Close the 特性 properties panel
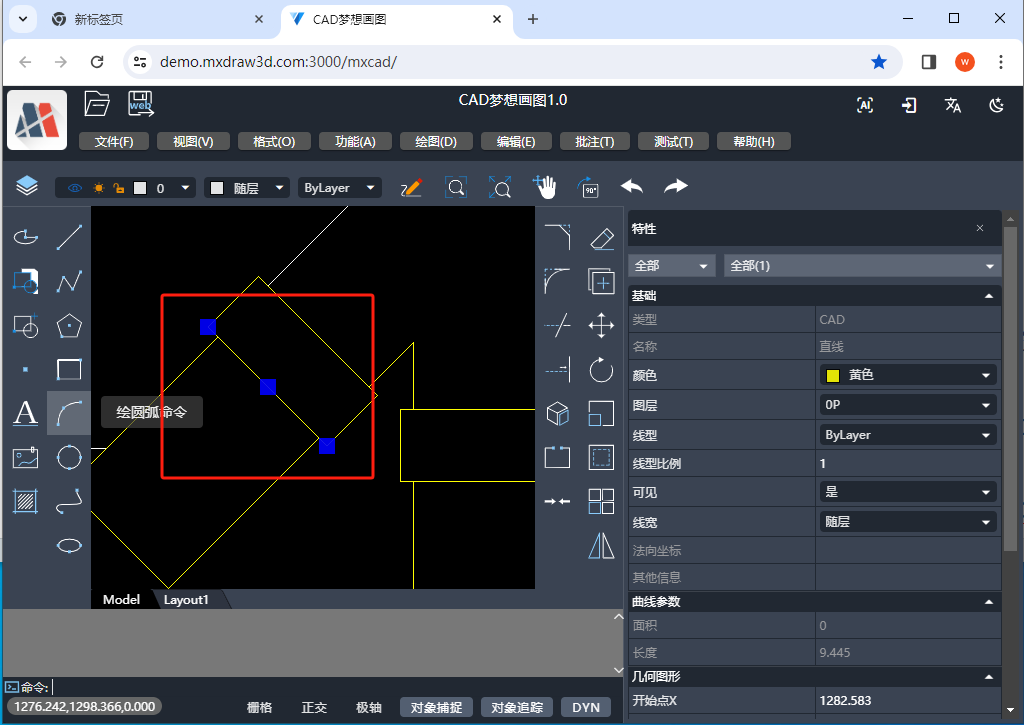 (x=980, y=228)
